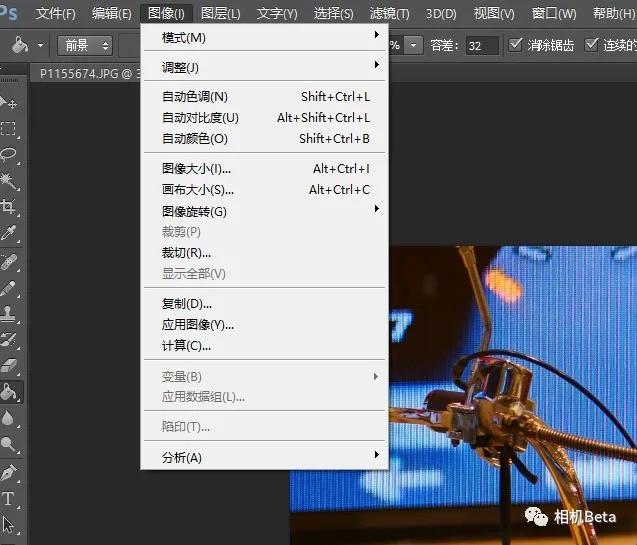Choose 复制(D)... menu entry
637x545 pixels.
(x=264, y=304)
